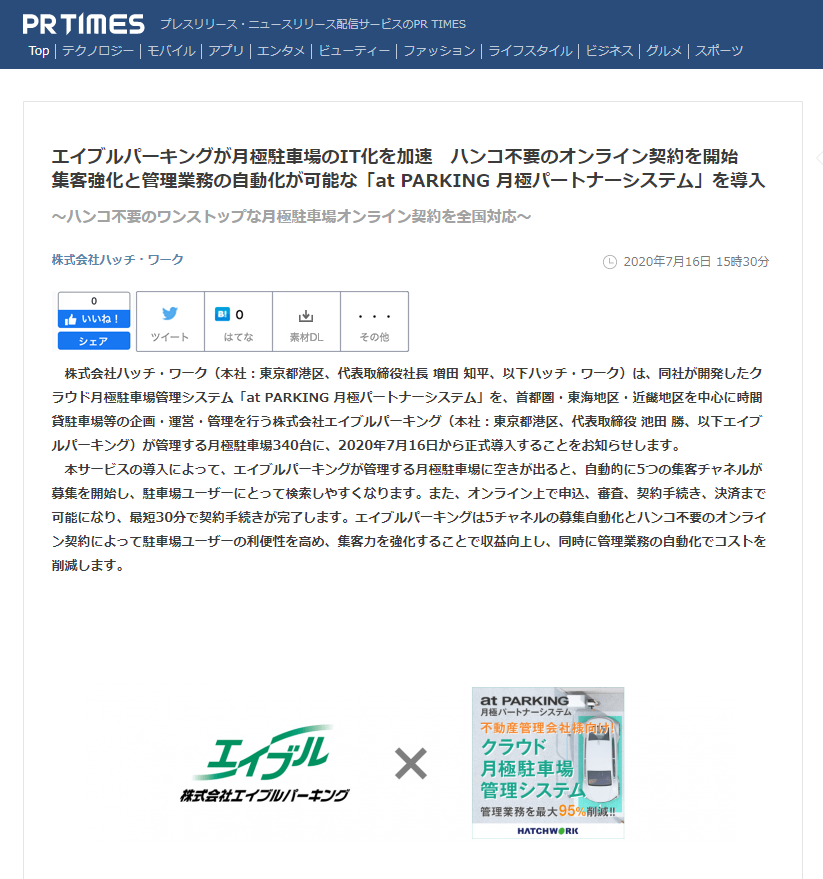Click the Facebook いいね! thumbs-up button
Screen dimensions: 823x879
click(94, 319)
